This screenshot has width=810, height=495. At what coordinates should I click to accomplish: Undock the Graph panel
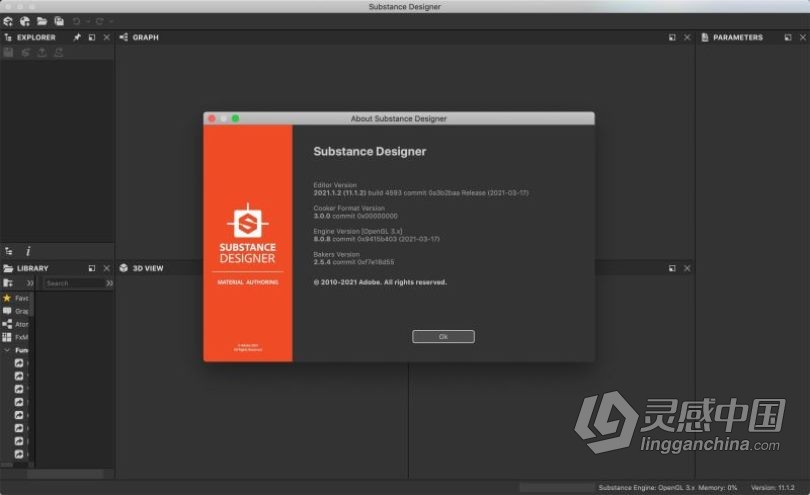672,37
